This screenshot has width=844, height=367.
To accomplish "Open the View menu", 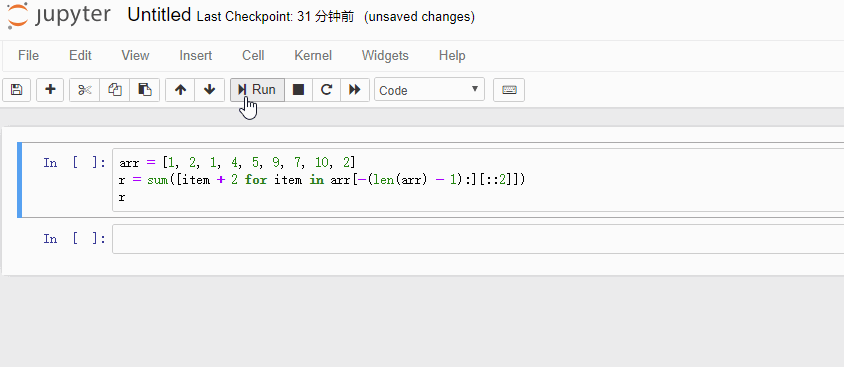I will click(135, 55).
